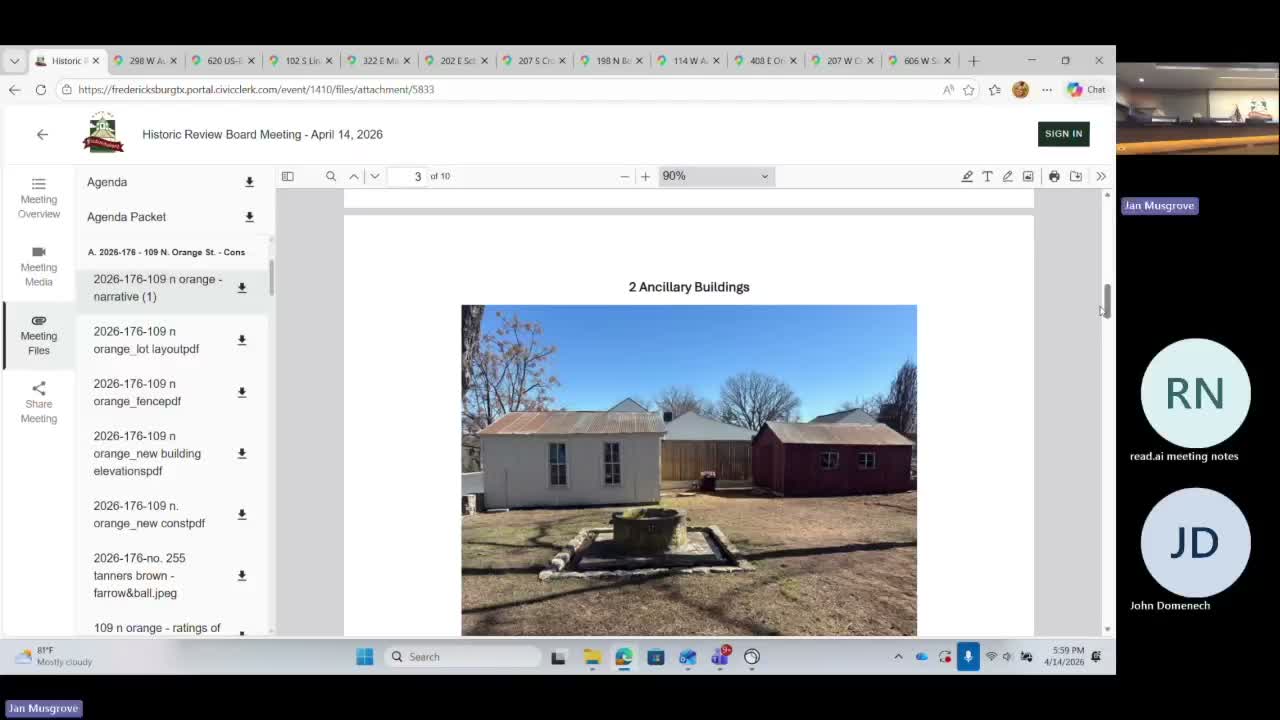Select the PDF add text tool
The height and width of the screenshot is (720, 1280).
click(987, 176)
